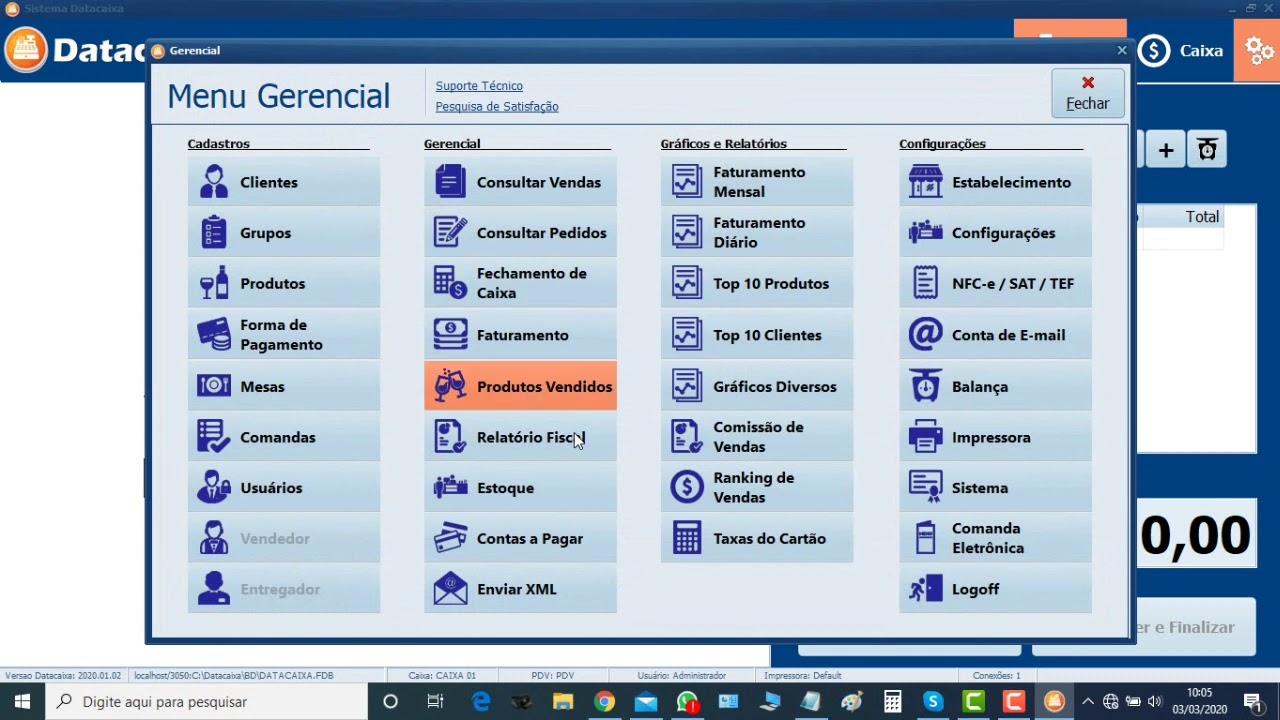This screenshot has height=720, width=1280.
Task: Click the Gráficos Diversos icon
Action: click(687, 386)
